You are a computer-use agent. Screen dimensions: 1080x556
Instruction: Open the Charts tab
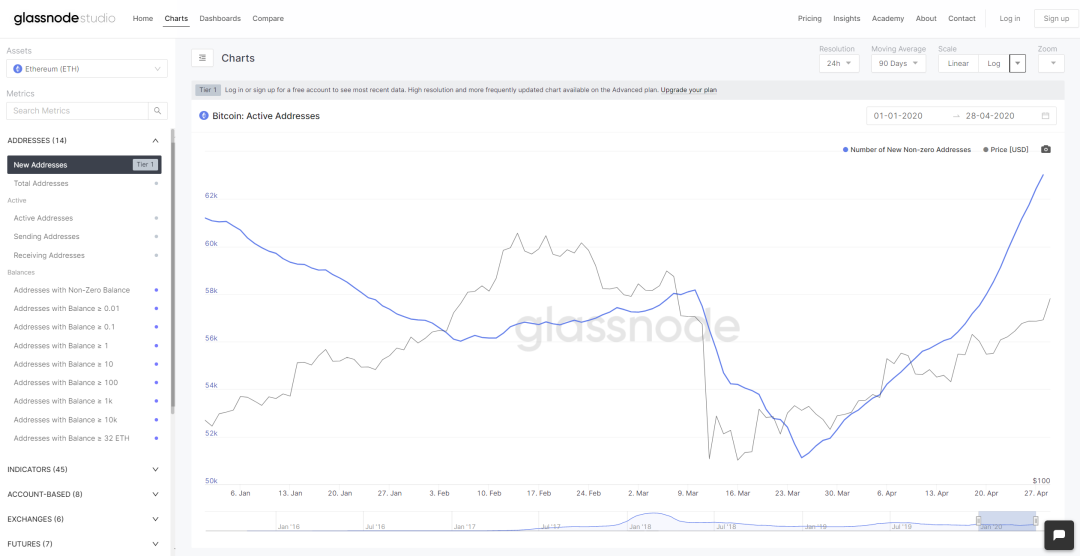point(176,19)
